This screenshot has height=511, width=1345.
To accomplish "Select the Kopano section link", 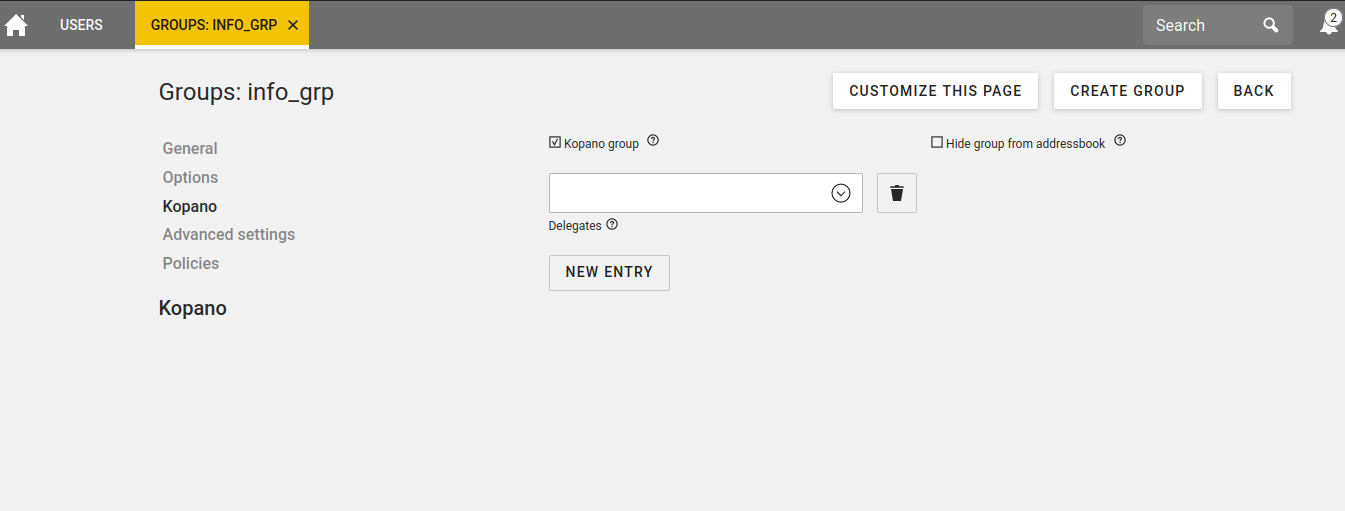I will click(190, 206).
